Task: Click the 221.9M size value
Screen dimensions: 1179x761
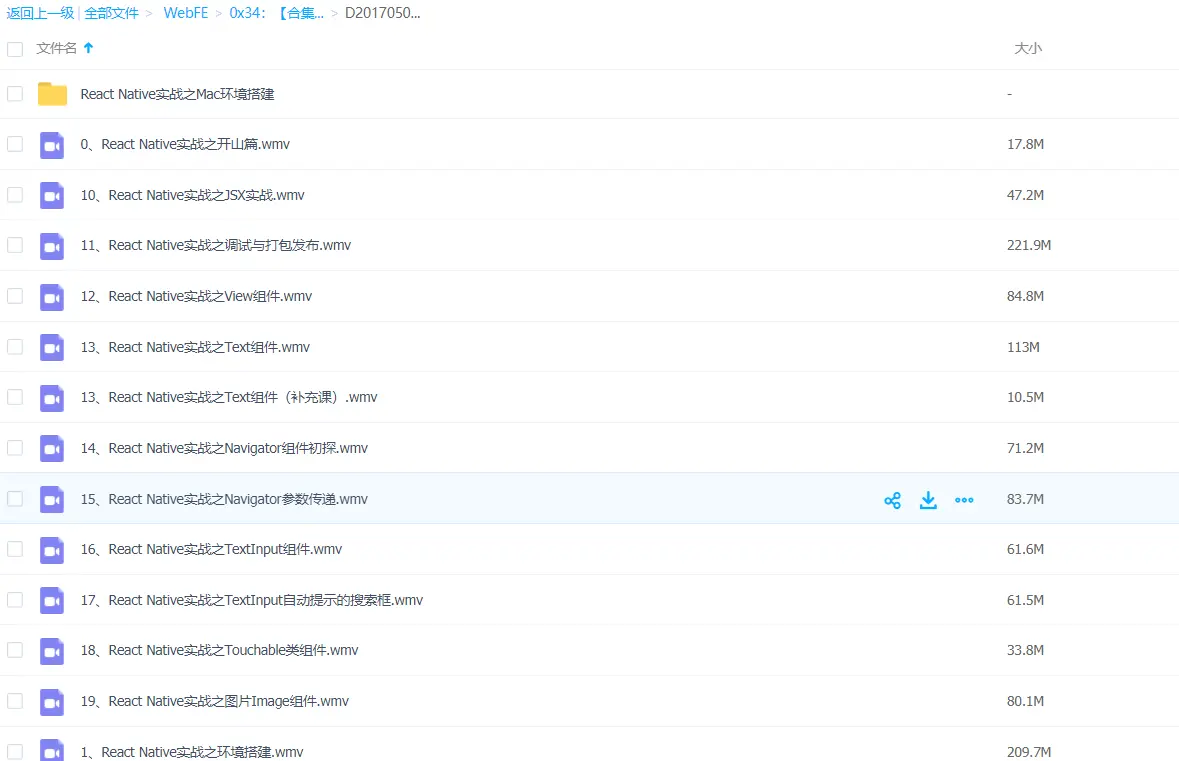Action: (1029, 245)
